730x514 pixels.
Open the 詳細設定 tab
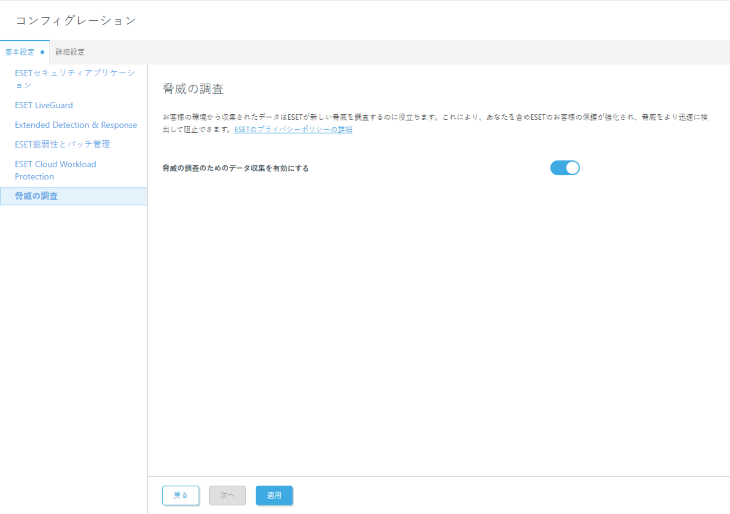tap(70, 52)
